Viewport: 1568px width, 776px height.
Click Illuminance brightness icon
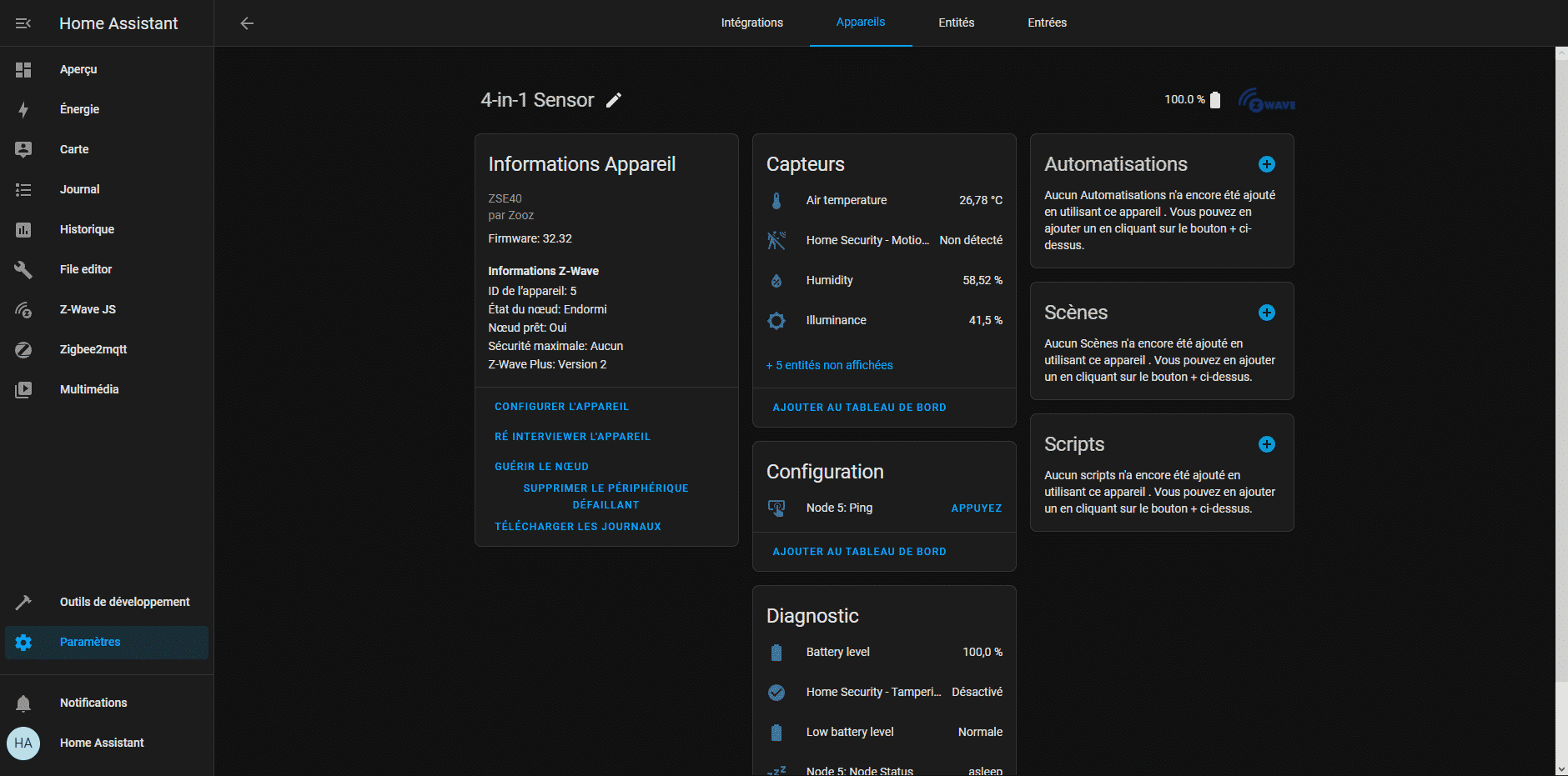click(x=776, y=321)
